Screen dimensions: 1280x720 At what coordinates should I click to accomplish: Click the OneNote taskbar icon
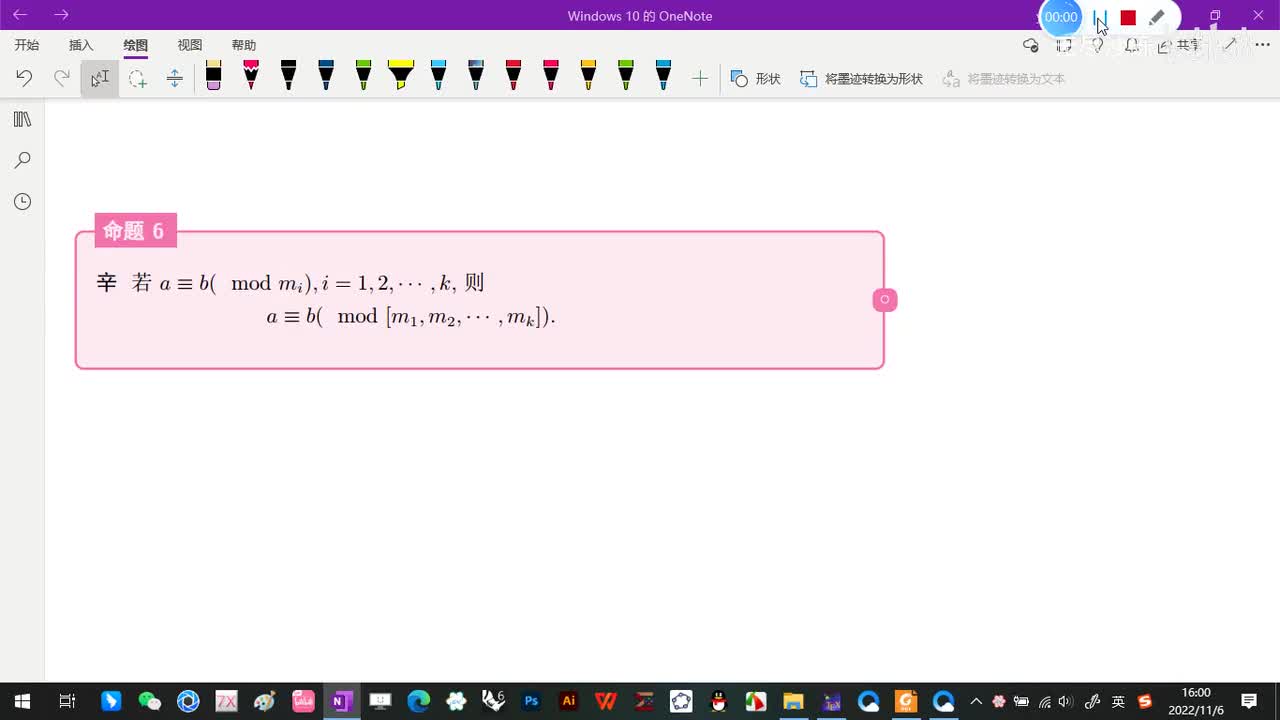tap(341, 701)
